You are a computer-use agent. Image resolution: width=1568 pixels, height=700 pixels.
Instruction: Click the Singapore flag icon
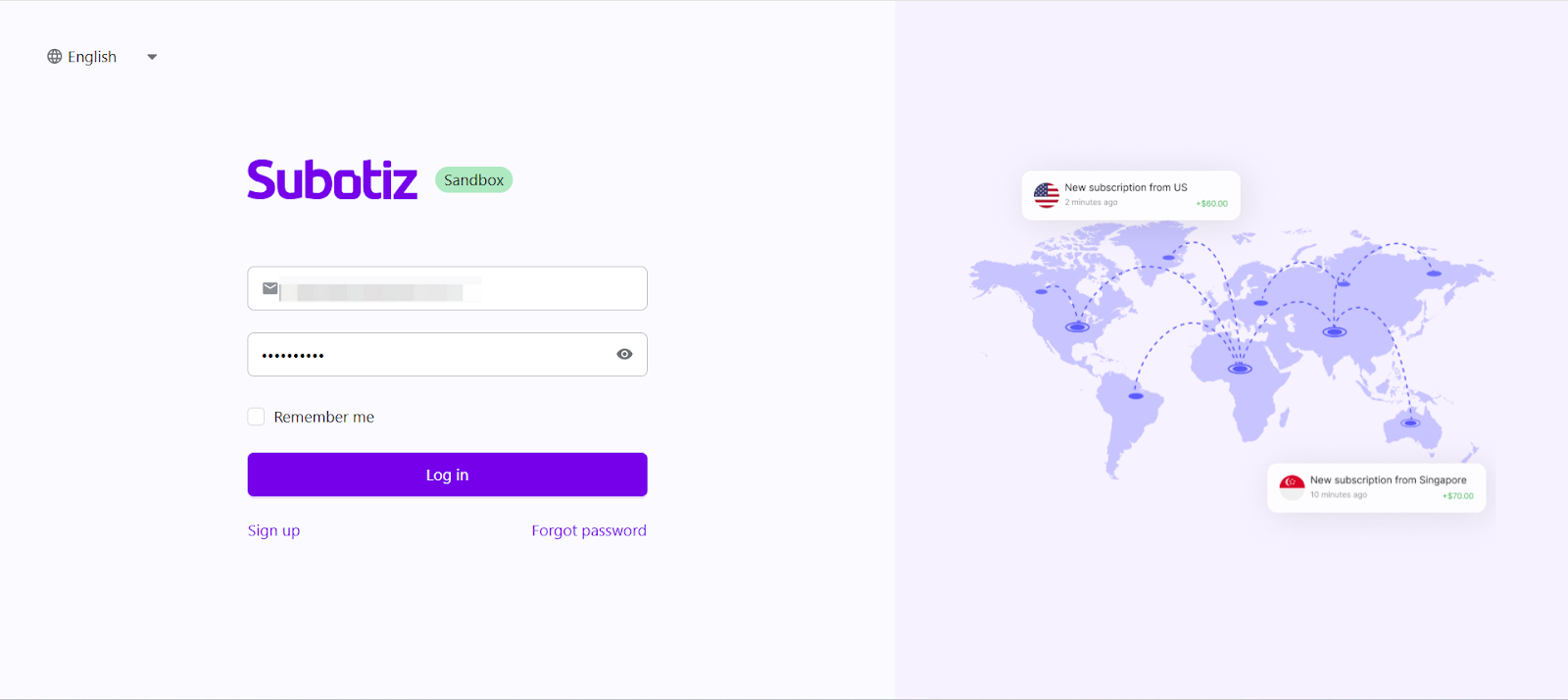pos(1292,486)
